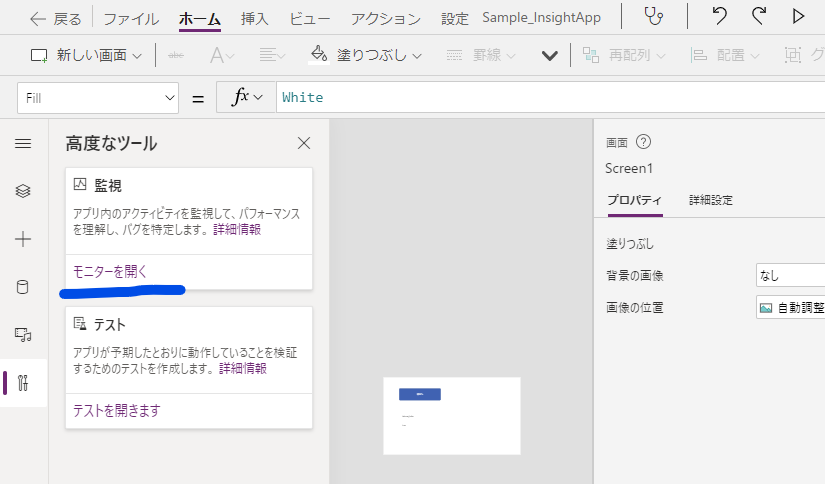Select the Advanced tools icon in sidebar
The height and width of the screenshot is (484, 825).
[23, 383]
